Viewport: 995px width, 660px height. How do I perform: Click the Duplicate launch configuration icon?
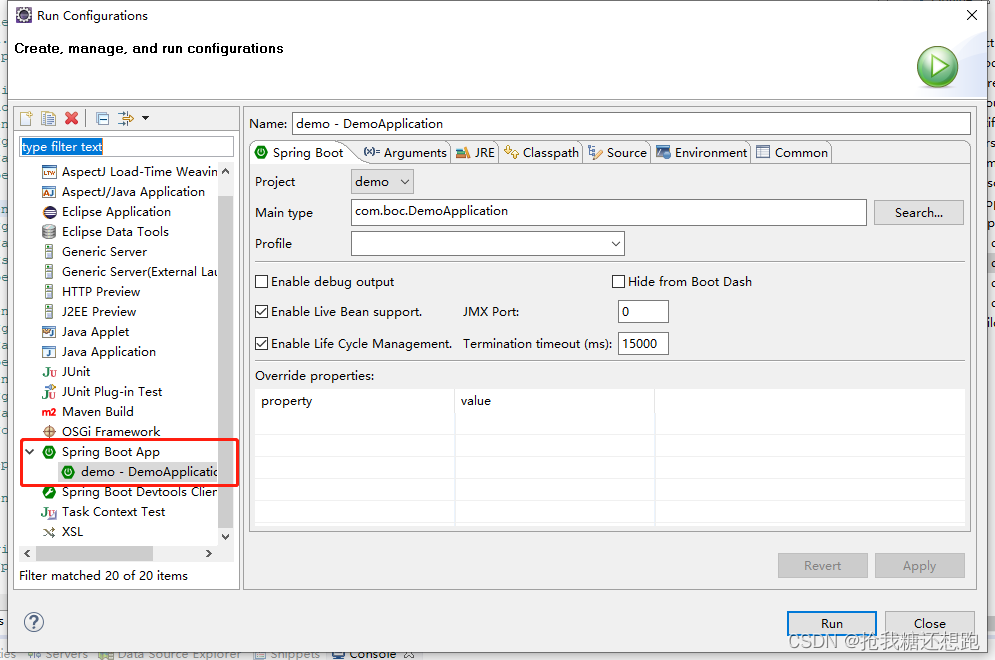[x=48, y=118]
